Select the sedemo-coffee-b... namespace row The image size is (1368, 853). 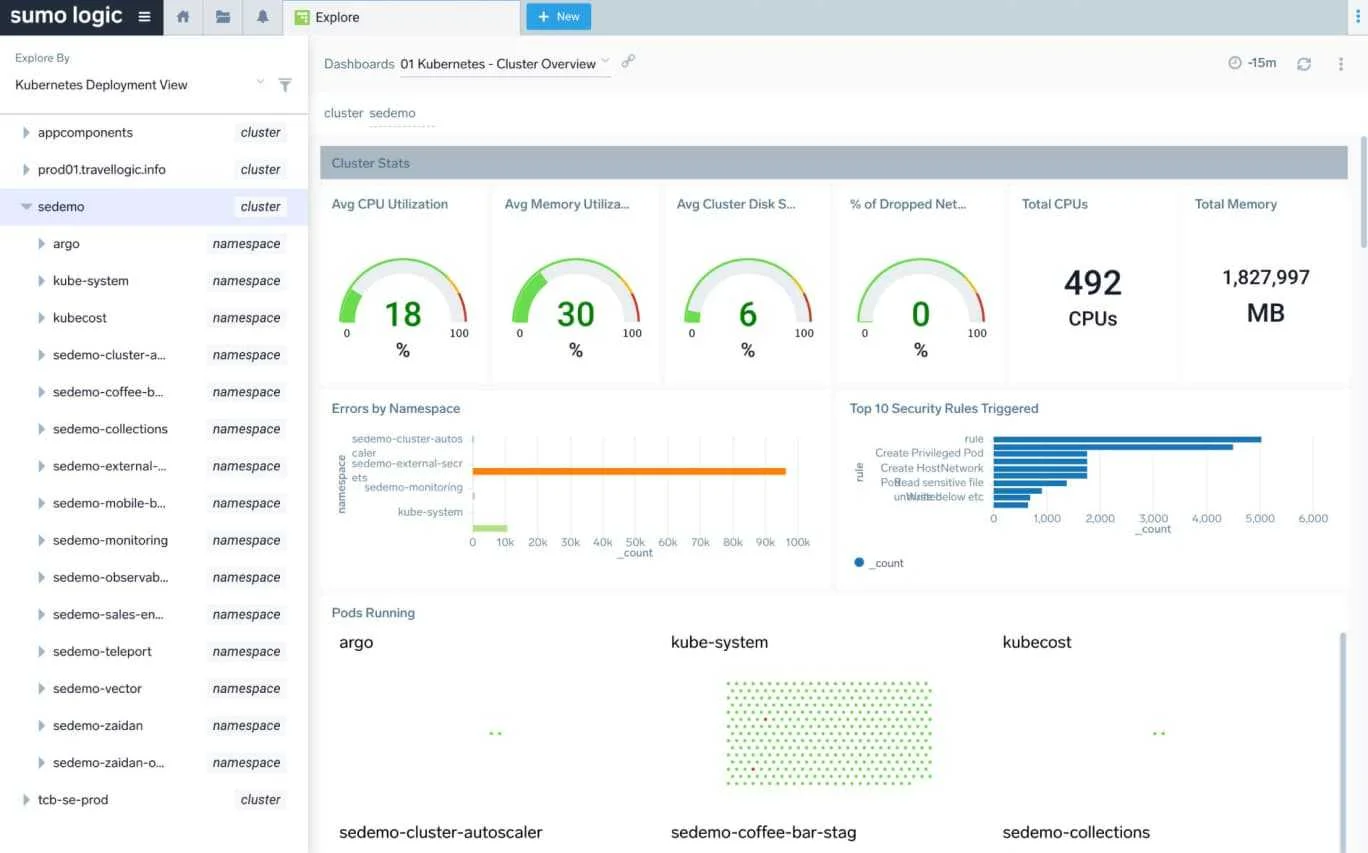pyautogui.click(x=154, y=392)
